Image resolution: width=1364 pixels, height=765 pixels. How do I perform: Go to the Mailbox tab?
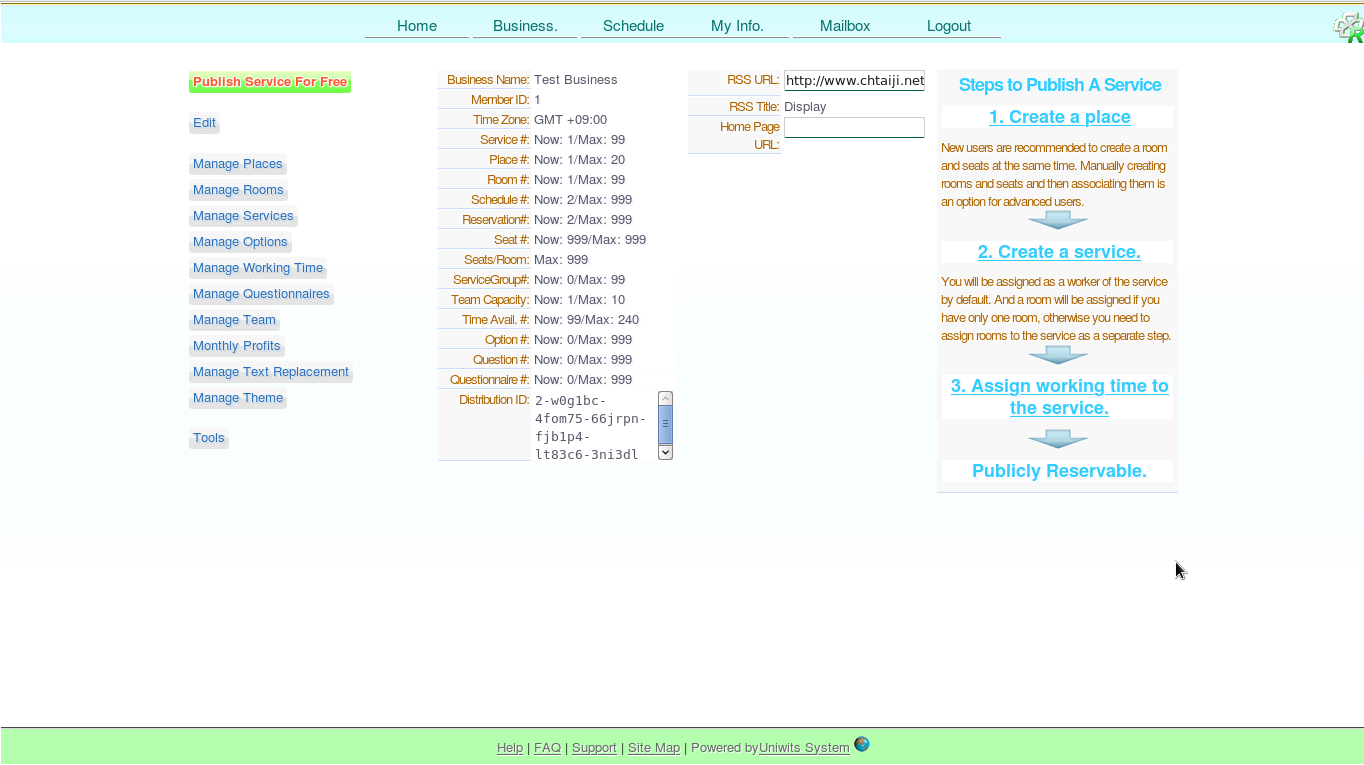click(x=845, y=26)
